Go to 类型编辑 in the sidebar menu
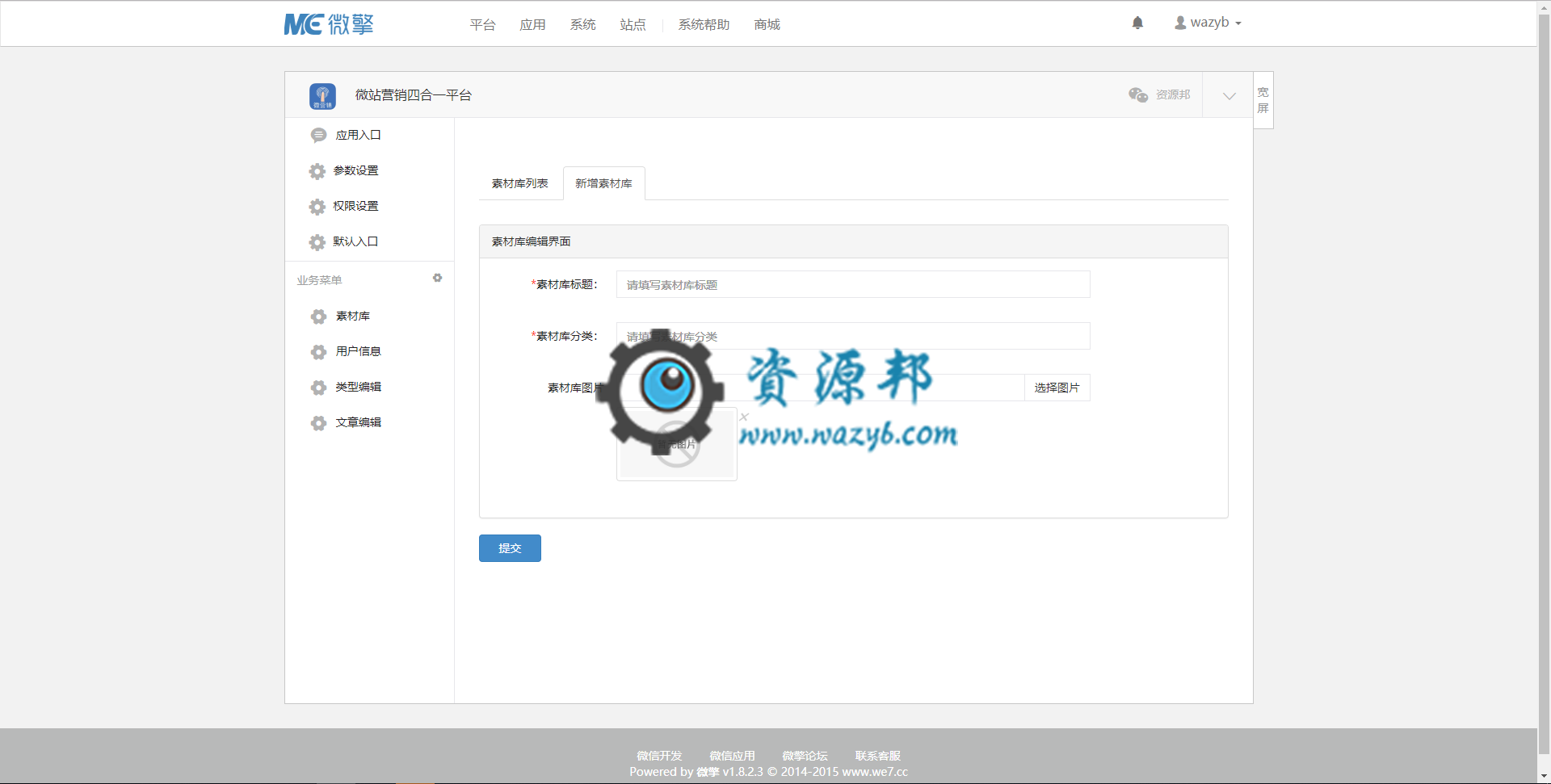The width and height of the screenshot is (1551, 784). pos(358,388)
